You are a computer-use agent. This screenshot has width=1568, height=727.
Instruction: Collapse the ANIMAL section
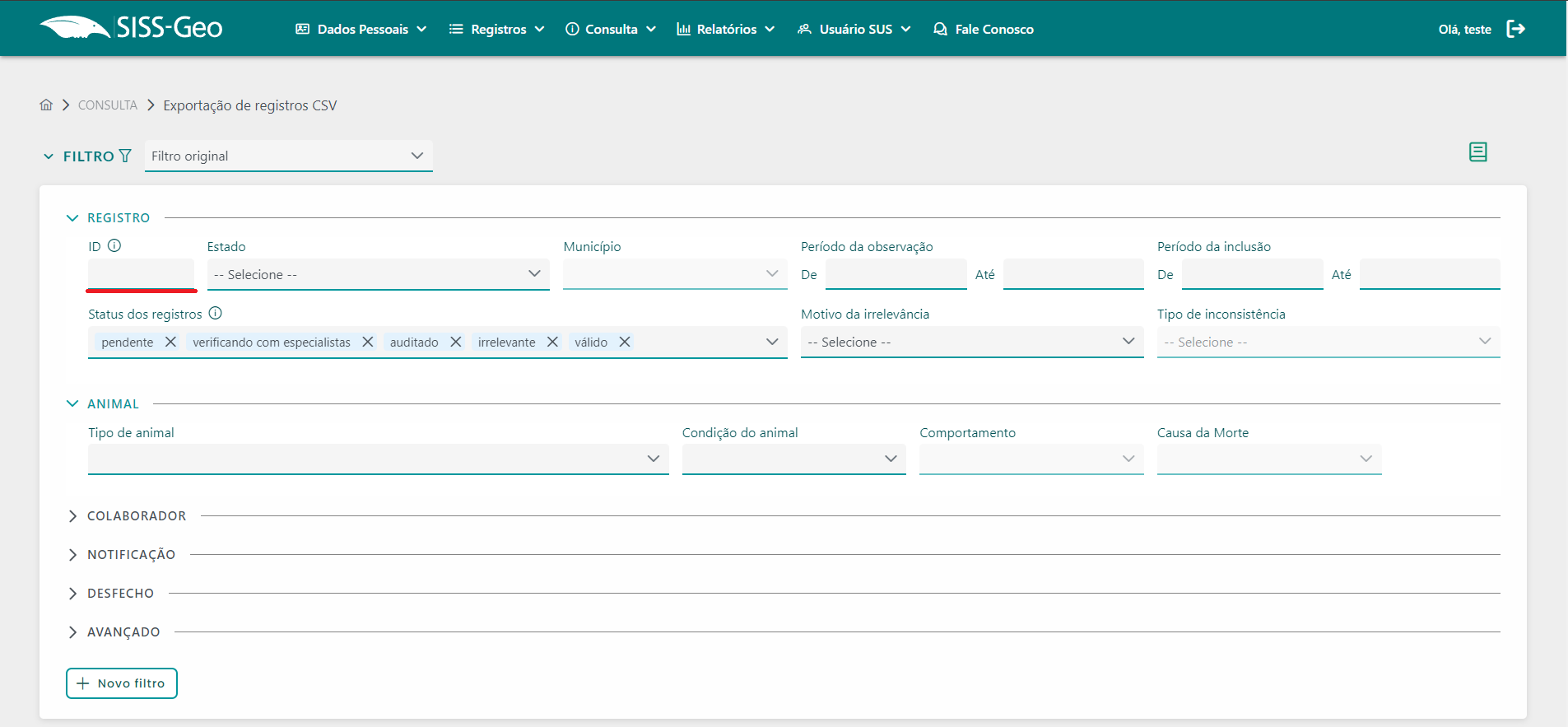pyautogui.click(x=72, y=404)
